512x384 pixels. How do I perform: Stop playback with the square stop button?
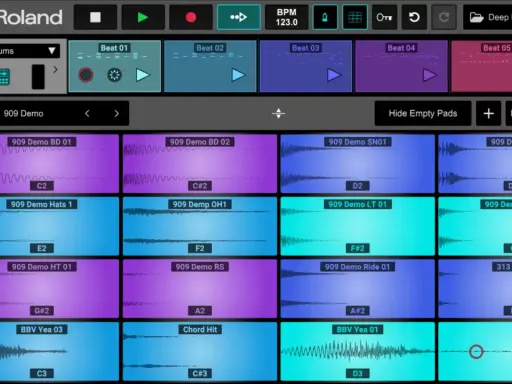(x=95, y=17)
